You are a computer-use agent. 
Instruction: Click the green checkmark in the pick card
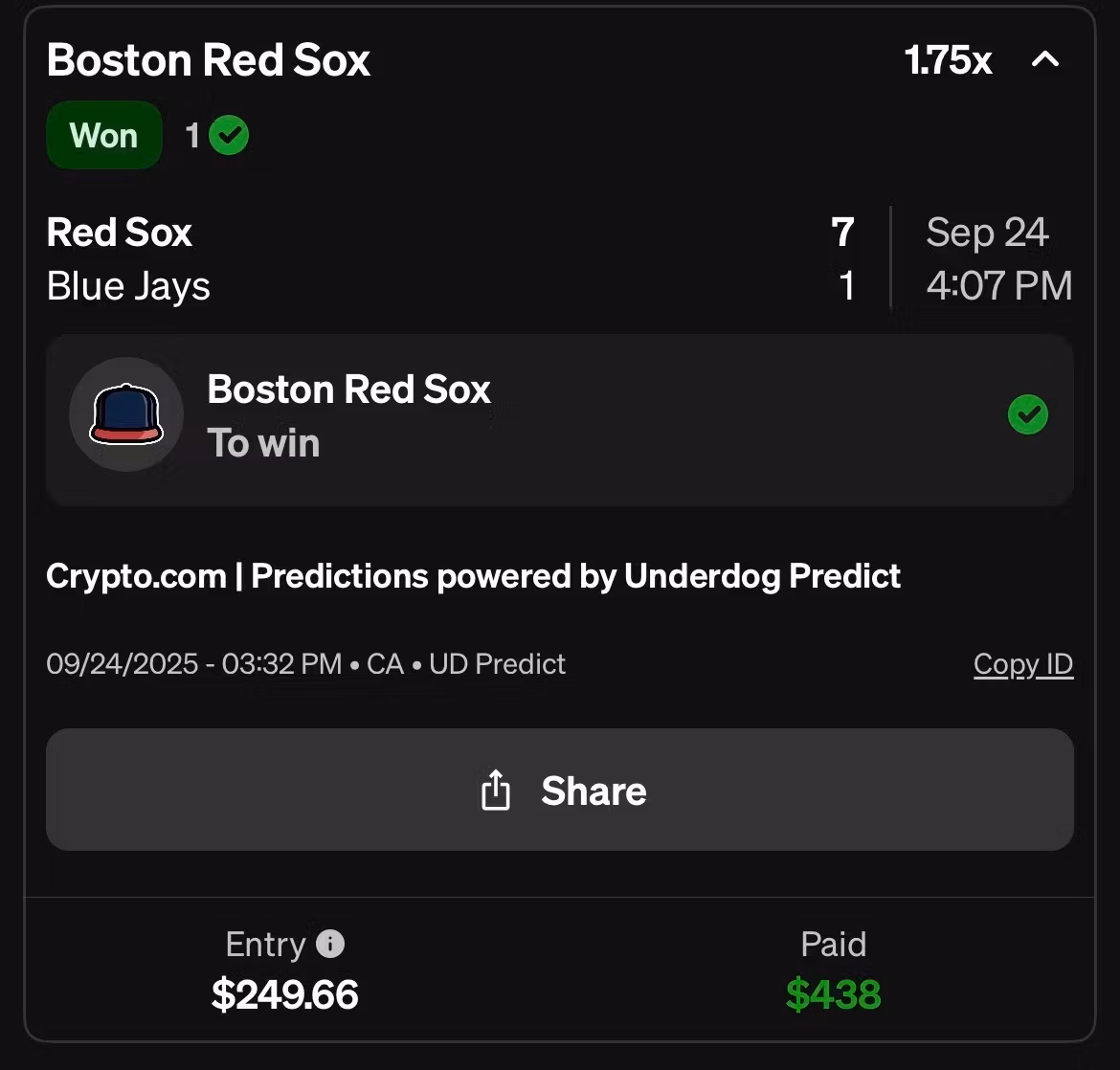tap(1028, 414)
